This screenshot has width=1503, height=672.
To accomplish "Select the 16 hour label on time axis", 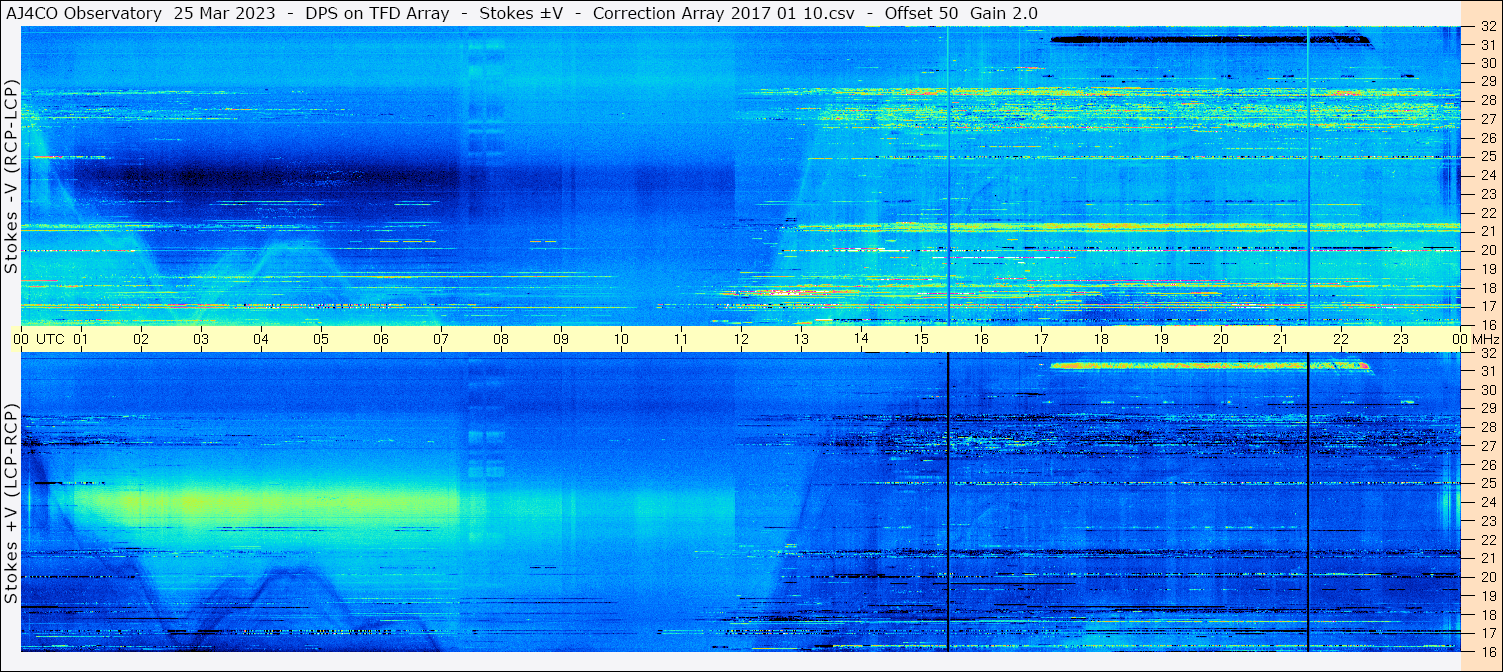I will click(981, 339).
